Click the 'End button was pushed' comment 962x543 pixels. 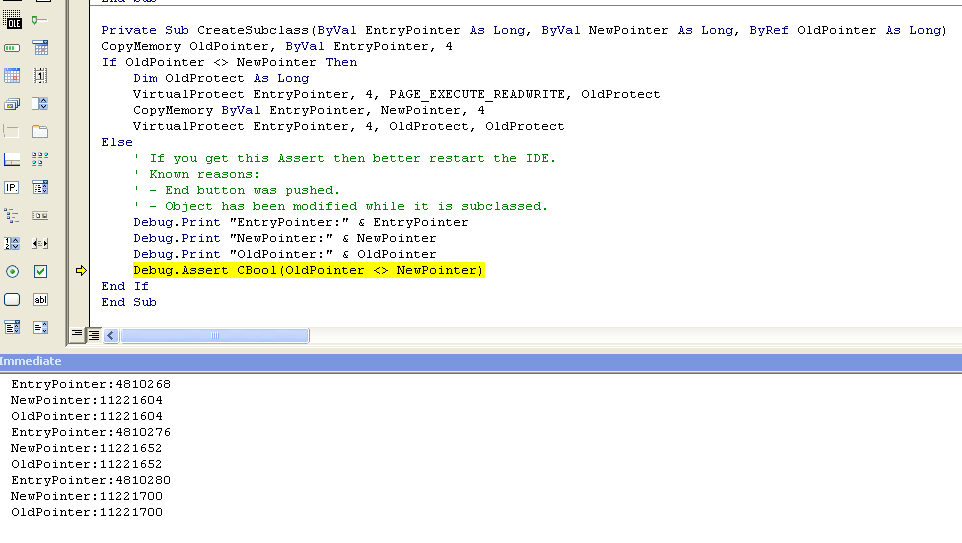coord(236,190)
